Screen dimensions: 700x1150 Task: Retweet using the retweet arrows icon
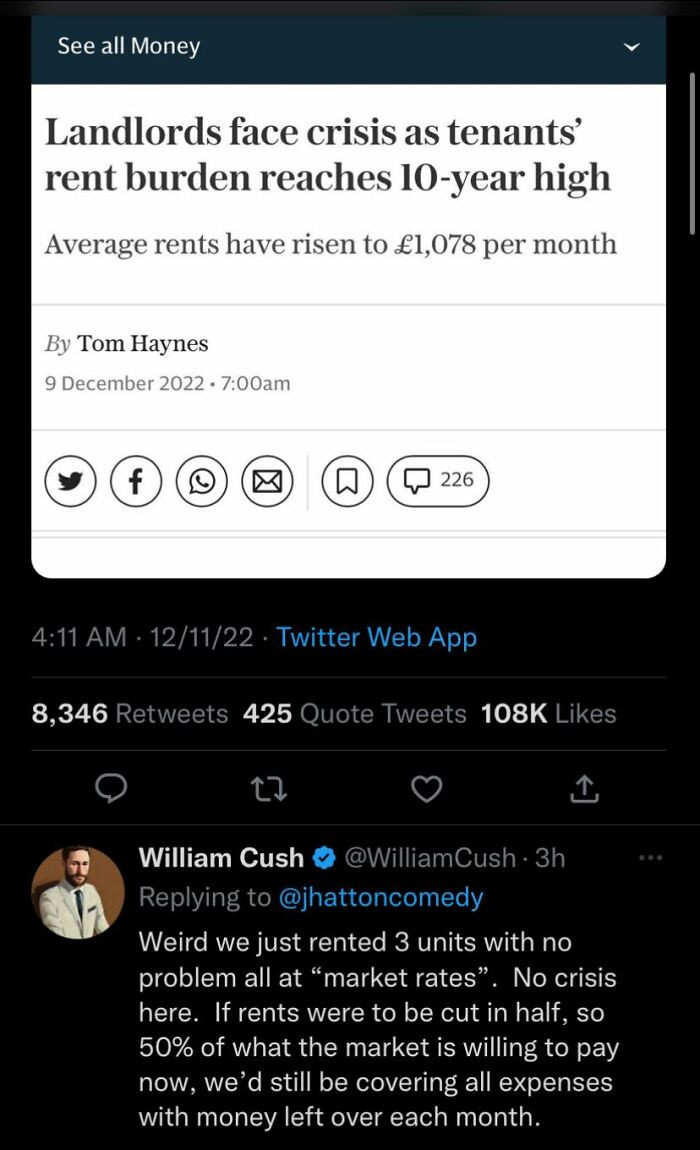268,789
